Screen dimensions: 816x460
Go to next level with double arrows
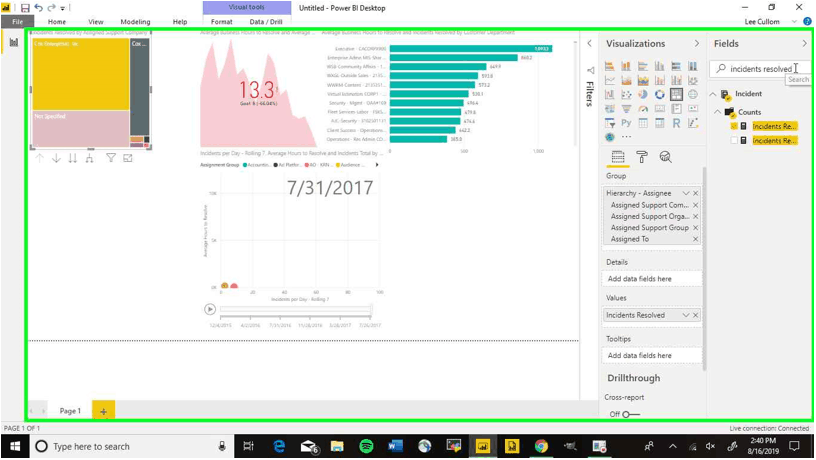pos(73,158)
